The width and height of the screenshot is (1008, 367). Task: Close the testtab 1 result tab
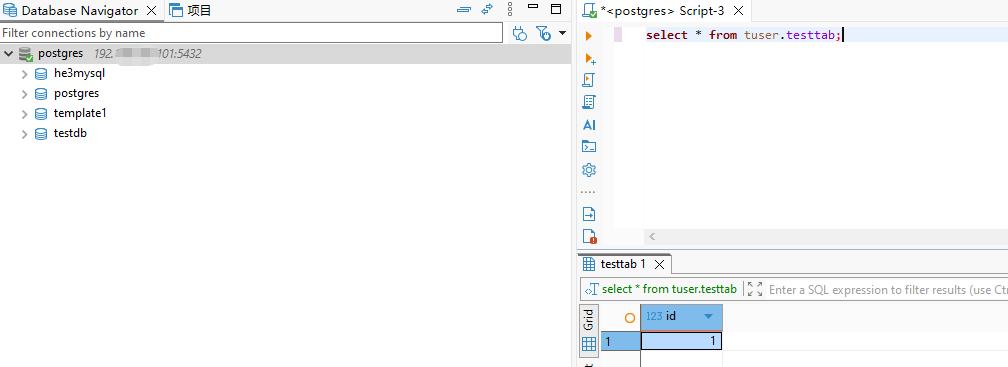coord(659,264)
